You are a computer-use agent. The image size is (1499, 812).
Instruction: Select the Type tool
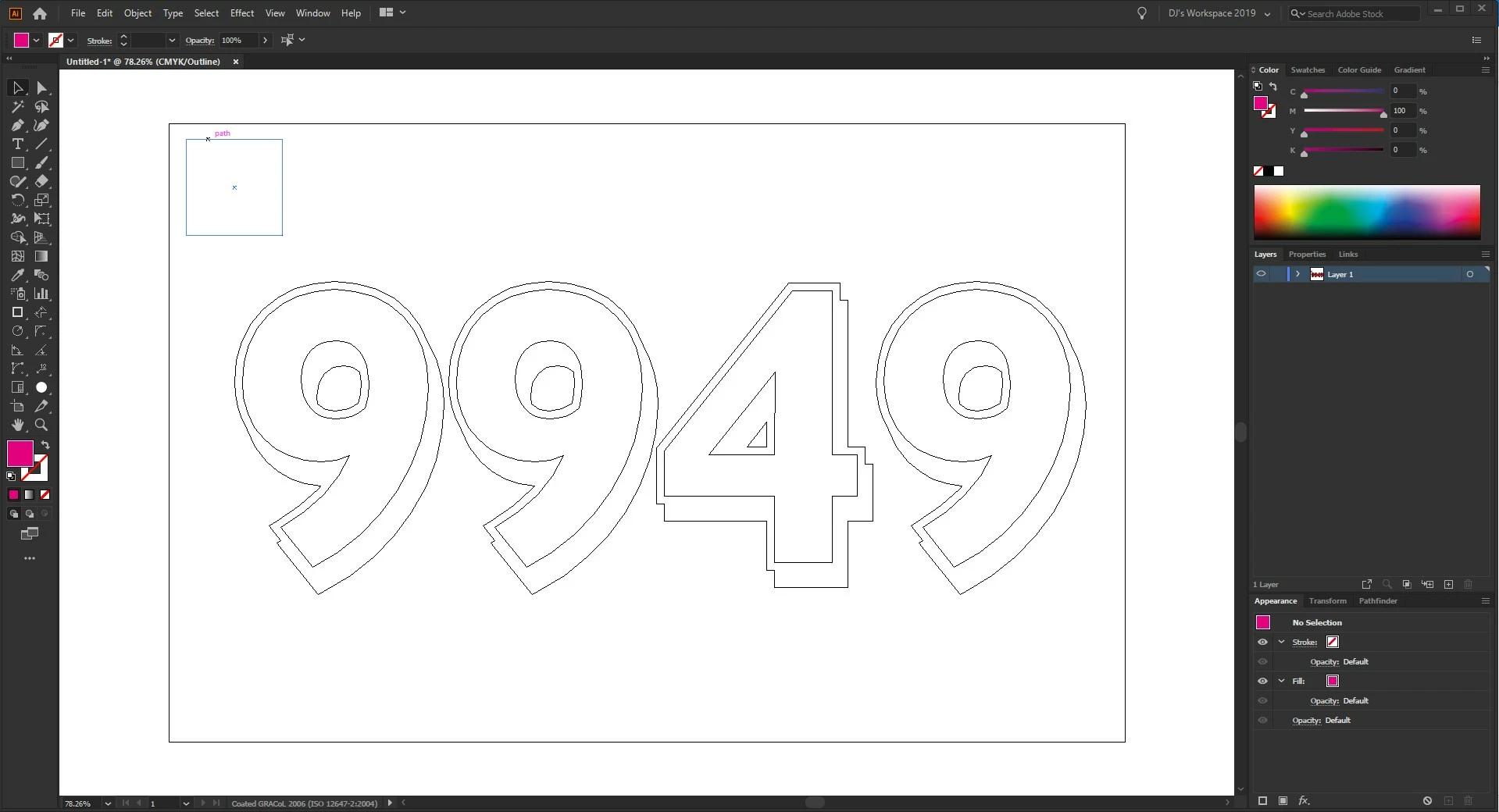(x=17, y=144)
